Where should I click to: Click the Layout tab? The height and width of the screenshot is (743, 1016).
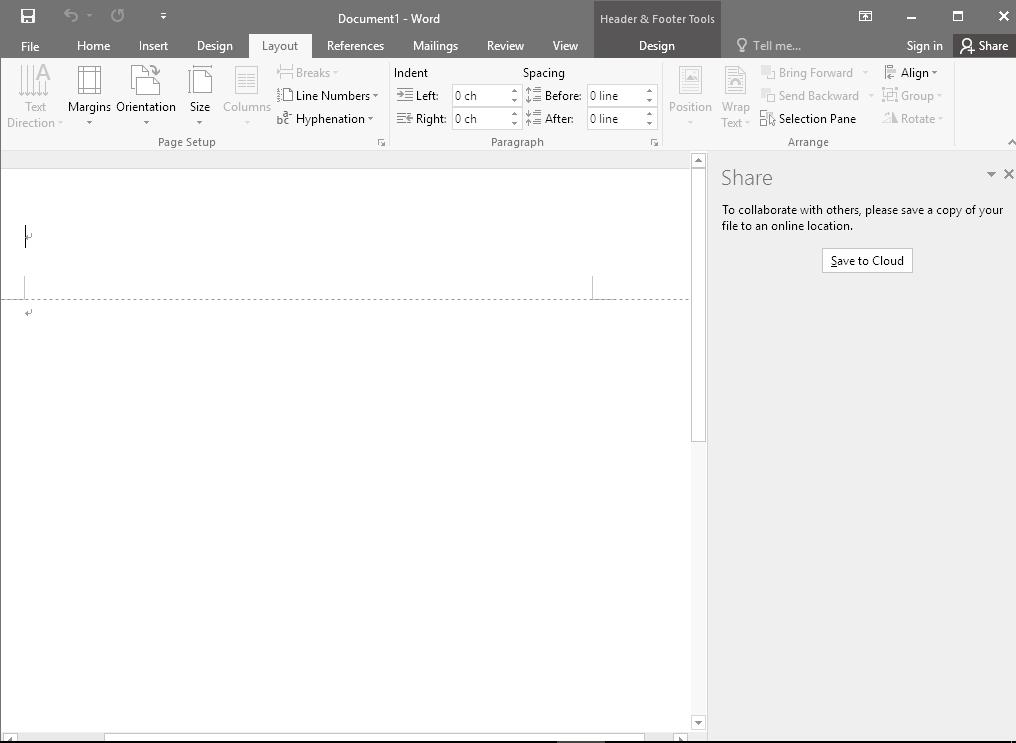[280, 46]
